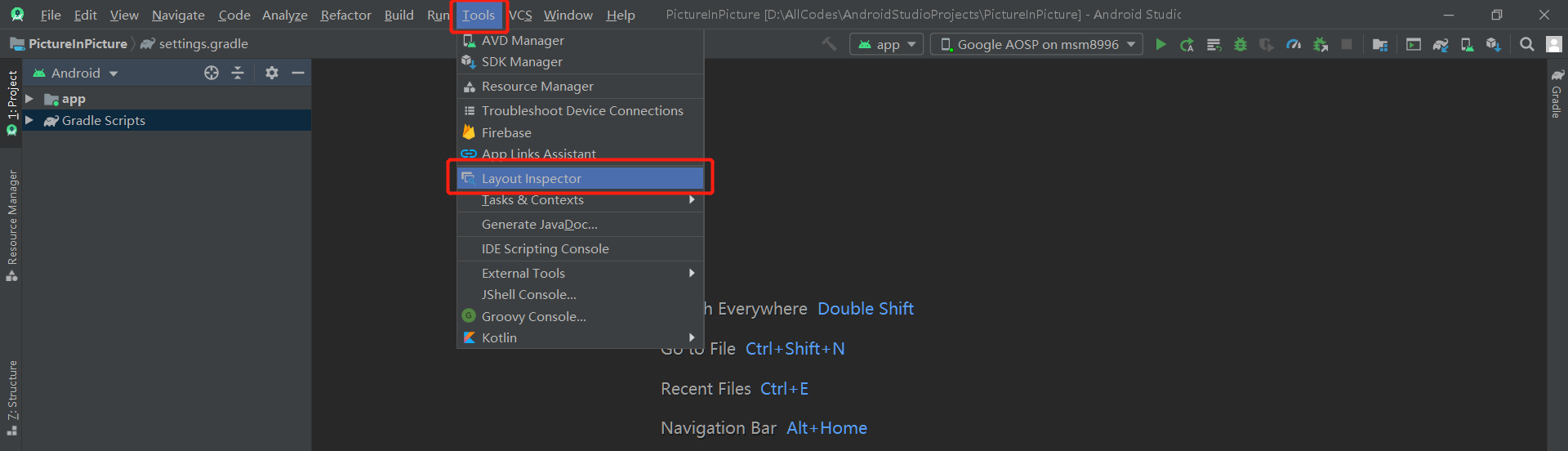Open the Project panel gear settings

[x=272, y=73]
